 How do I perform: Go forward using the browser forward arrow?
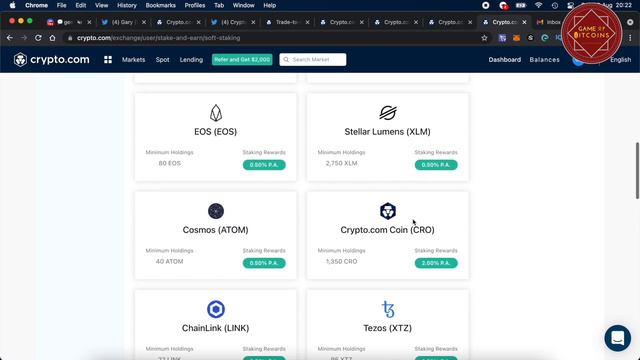point(24,38)
